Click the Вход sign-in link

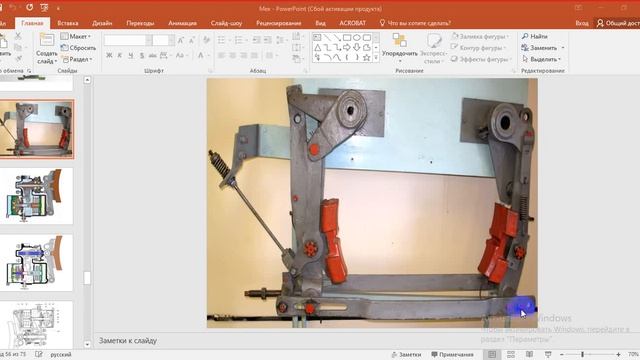click(582, 23)
